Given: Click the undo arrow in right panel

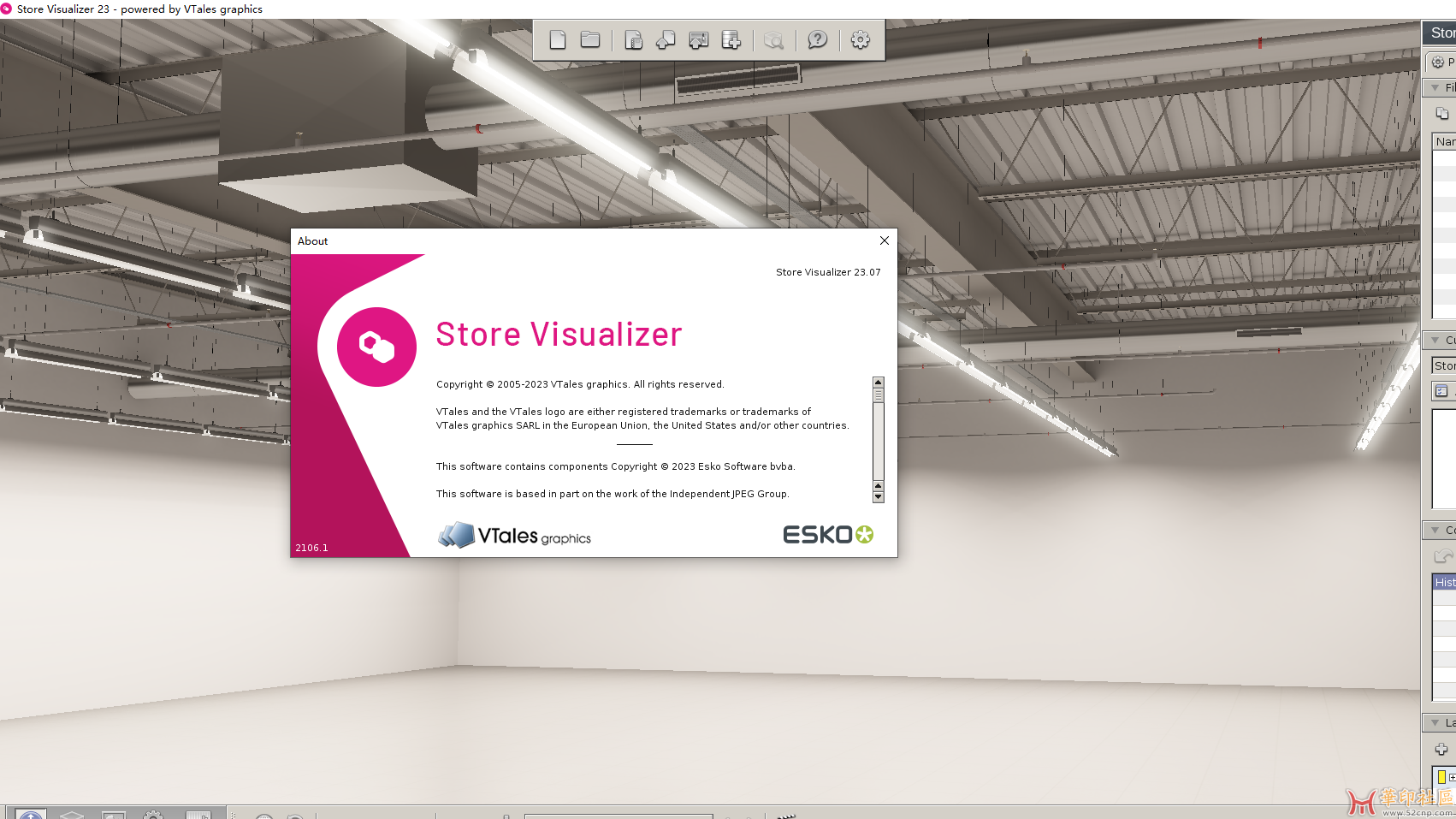Looking at the screenshot, I should (1443, 557).
